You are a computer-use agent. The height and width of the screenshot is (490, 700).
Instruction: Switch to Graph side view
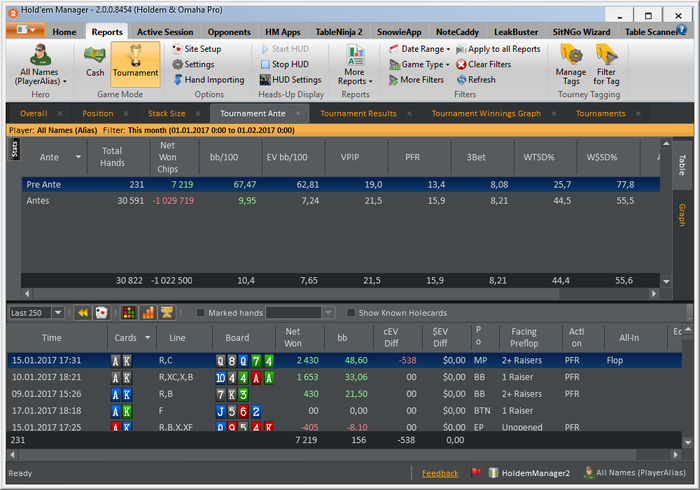click(x=682, y=215)
